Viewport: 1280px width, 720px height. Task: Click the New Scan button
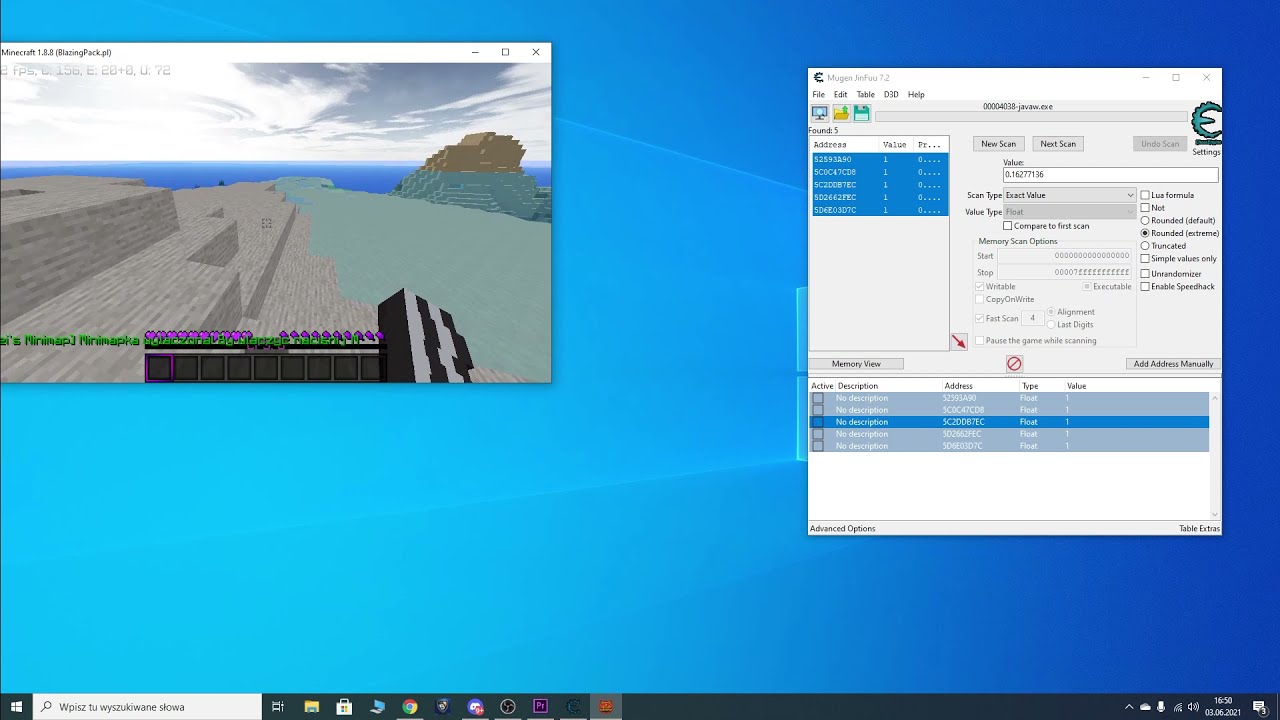[998, 144]
